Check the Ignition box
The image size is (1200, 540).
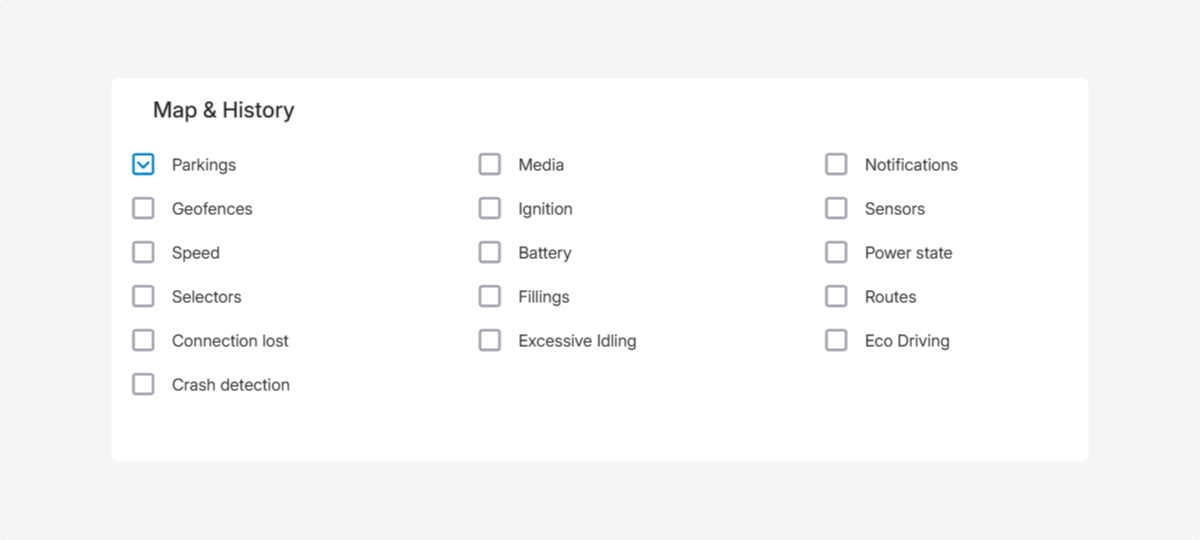click(489, 208)
